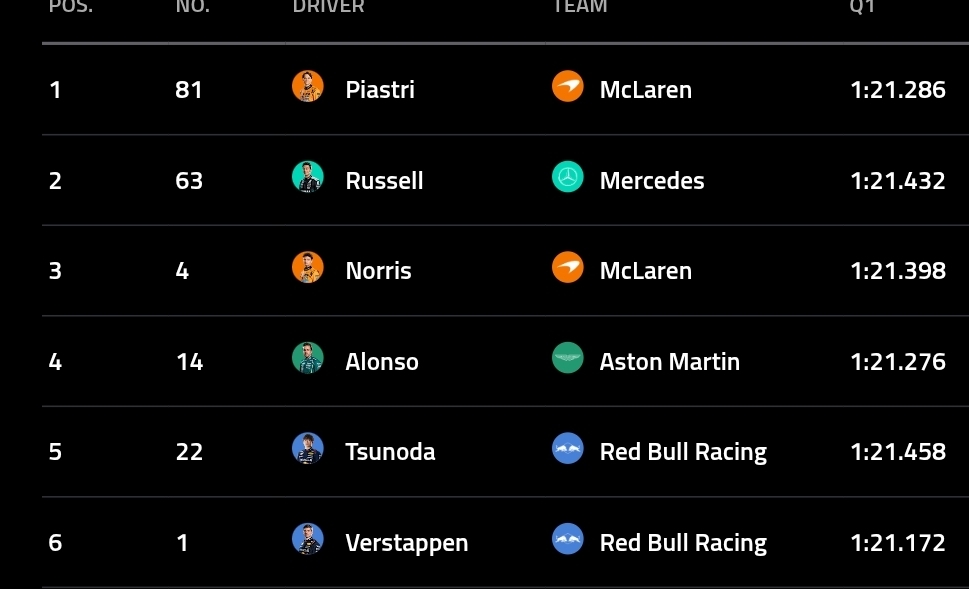The image size is (969, 589).
Task: Select the Aston Martin team name
Action: coord(670,362)
